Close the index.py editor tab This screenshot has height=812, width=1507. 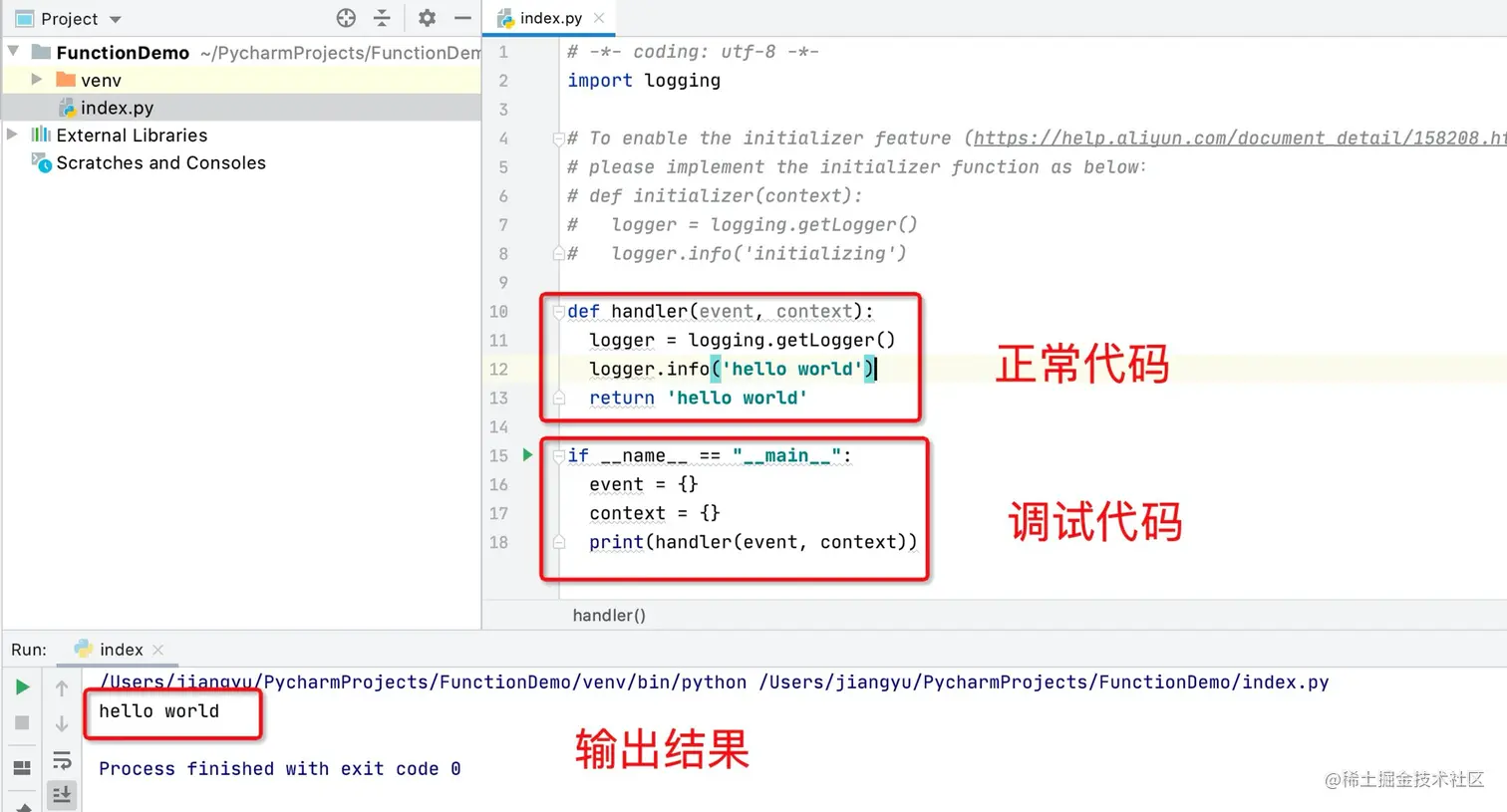click(x=599, y=18)
